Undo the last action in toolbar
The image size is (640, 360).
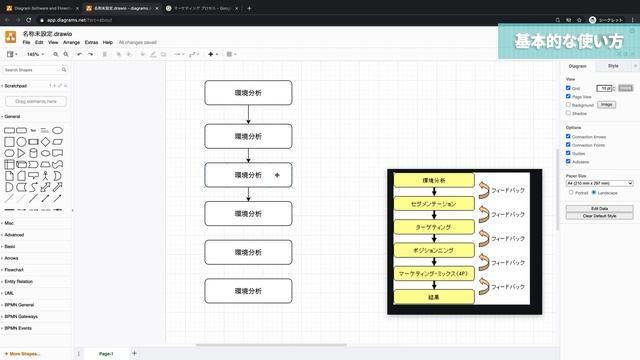[80, 54]
